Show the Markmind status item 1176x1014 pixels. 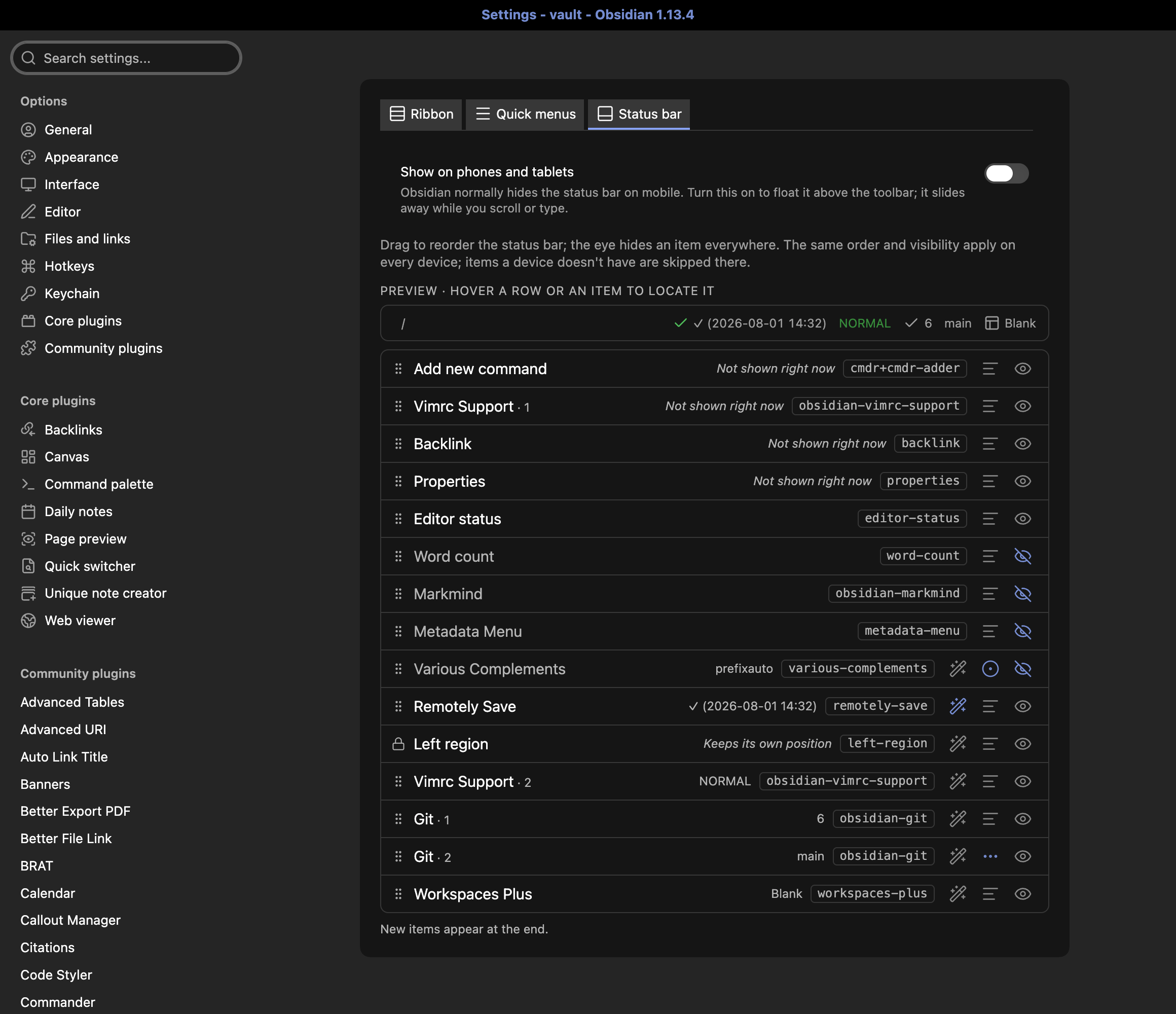point(1022,593)
